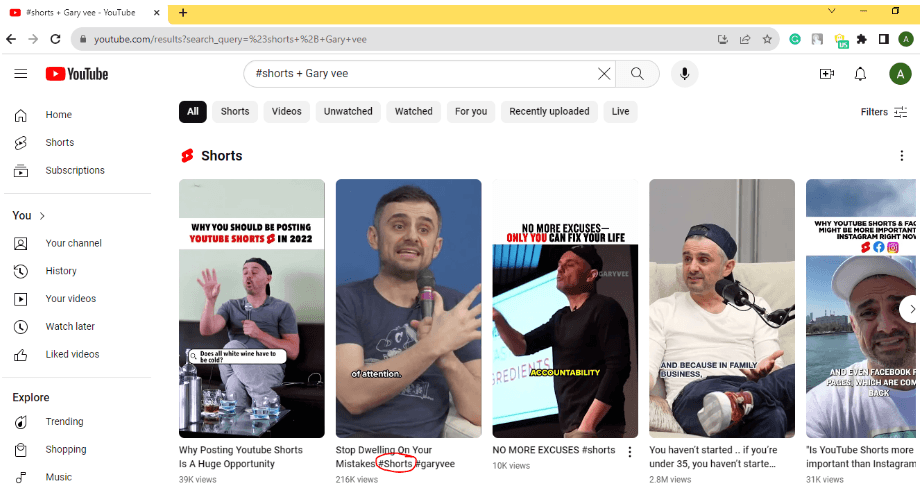Open the notifications bell
The height and width of the screenshot is (488, 920).
(860, 74)
